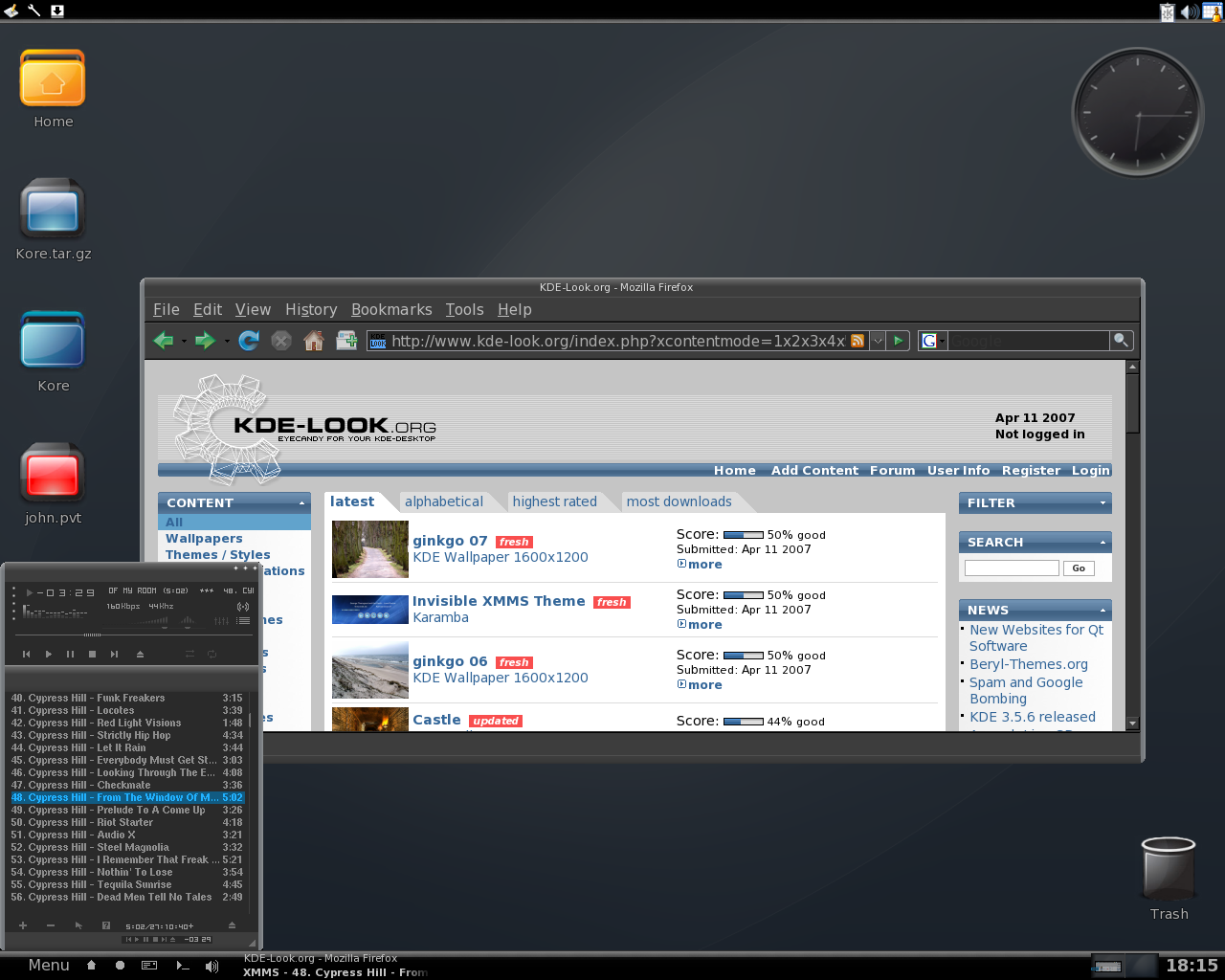Collapse the SEARCH panel arrow
1225x980 pixels.
tap(1102, 542)
